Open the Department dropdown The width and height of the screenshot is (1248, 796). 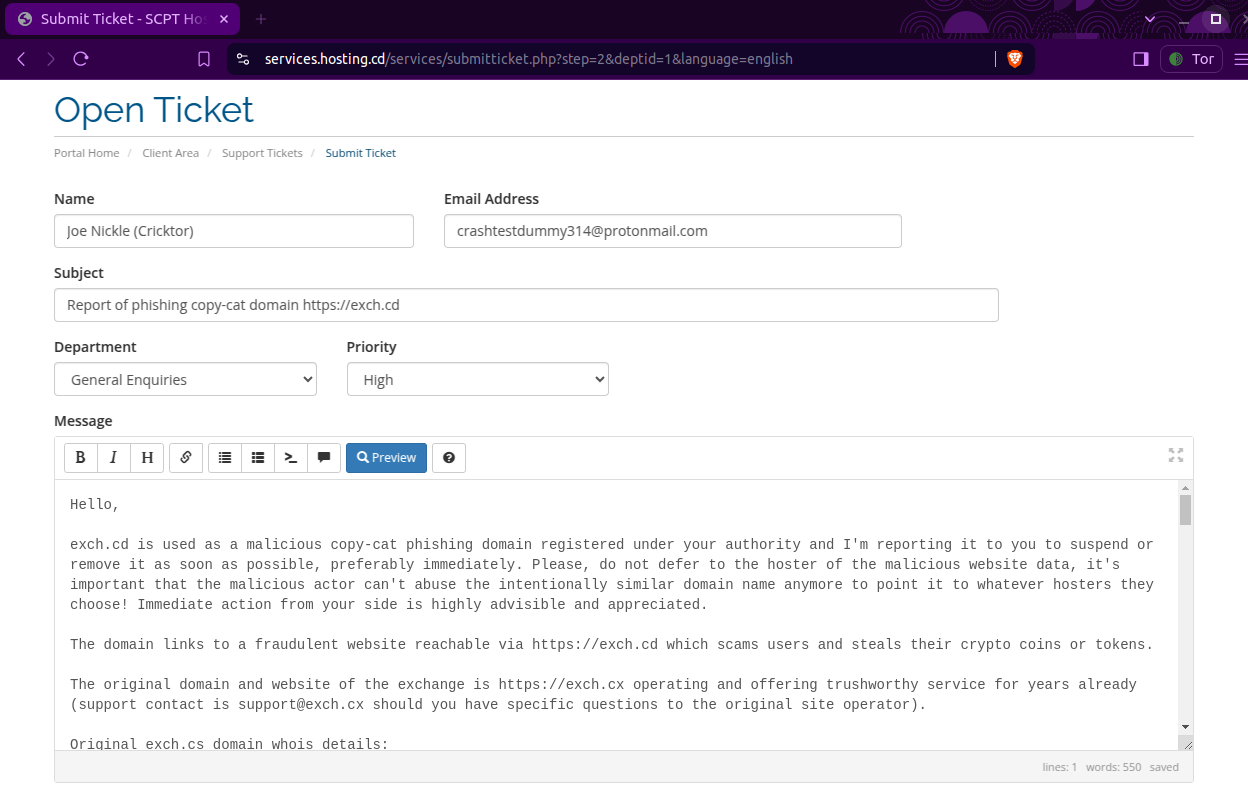[185, 380]
